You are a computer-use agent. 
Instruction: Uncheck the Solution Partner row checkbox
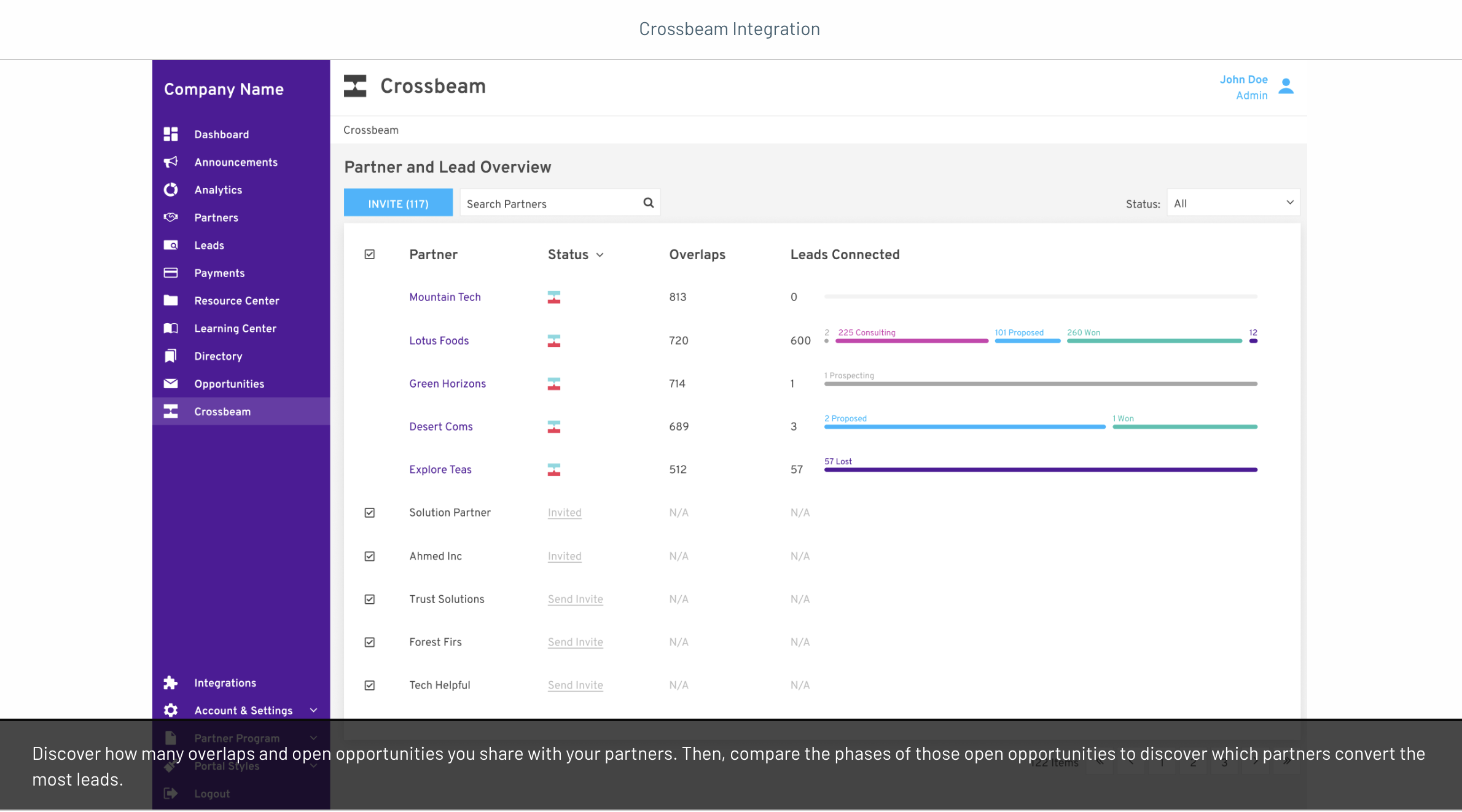(x=370, y=512)
